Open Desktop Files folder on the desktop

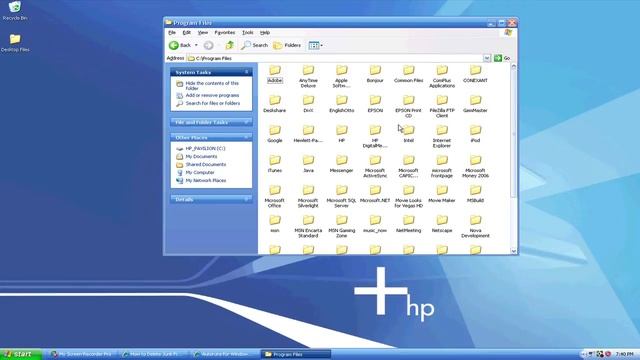tap(15, 43)
